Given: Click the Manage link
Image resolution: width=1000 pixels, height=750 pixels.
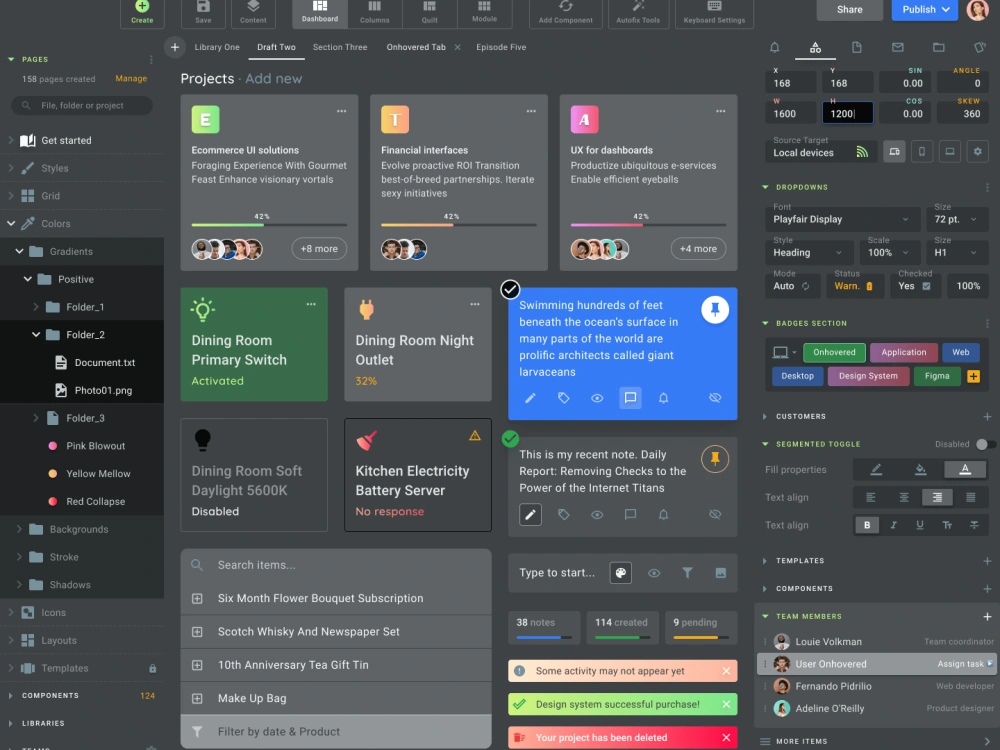Looking at the screenshot, I should tap(131, 78).
